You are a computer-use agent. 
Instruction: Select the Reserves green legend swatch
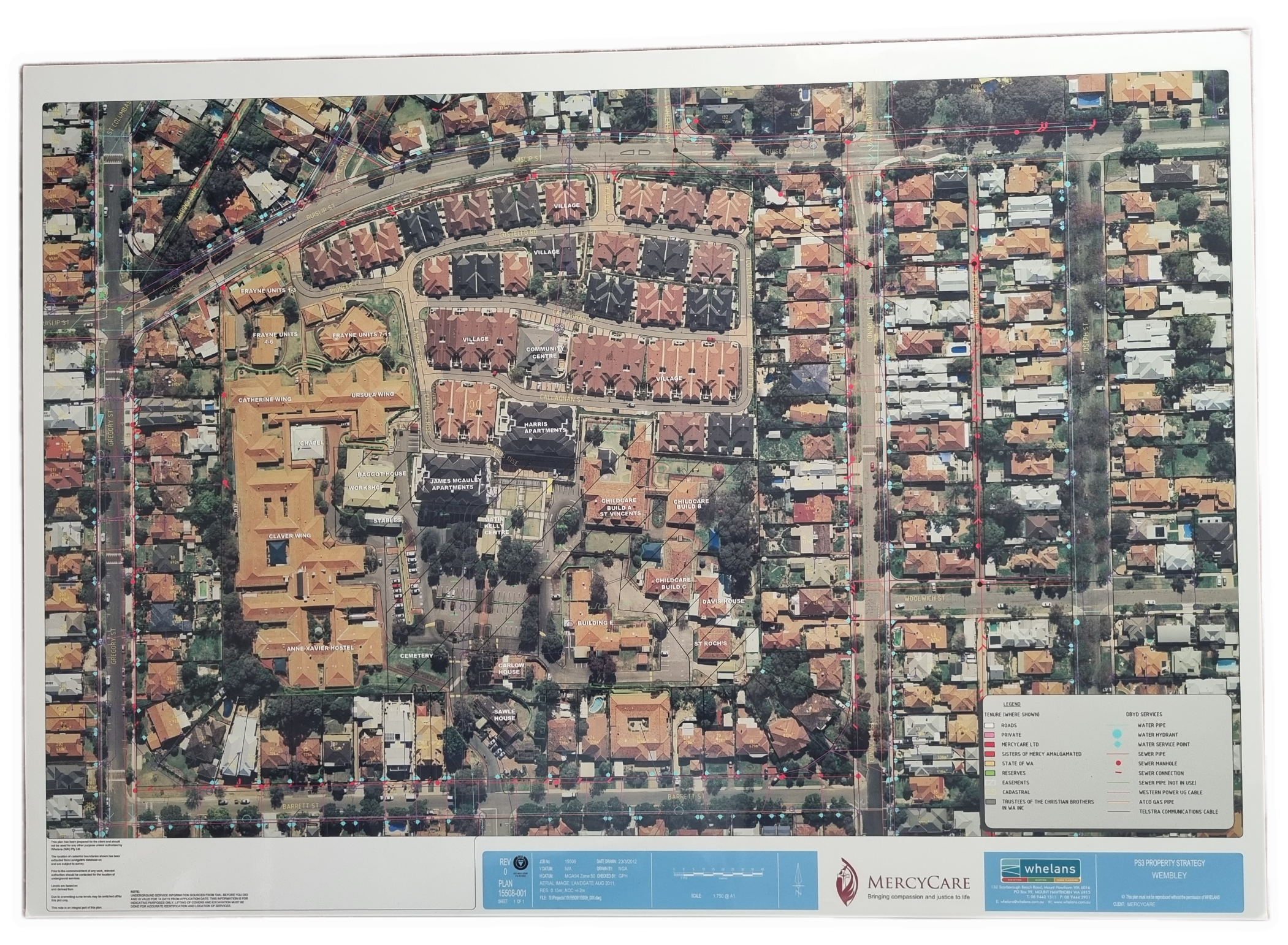[x=990, y=773]
